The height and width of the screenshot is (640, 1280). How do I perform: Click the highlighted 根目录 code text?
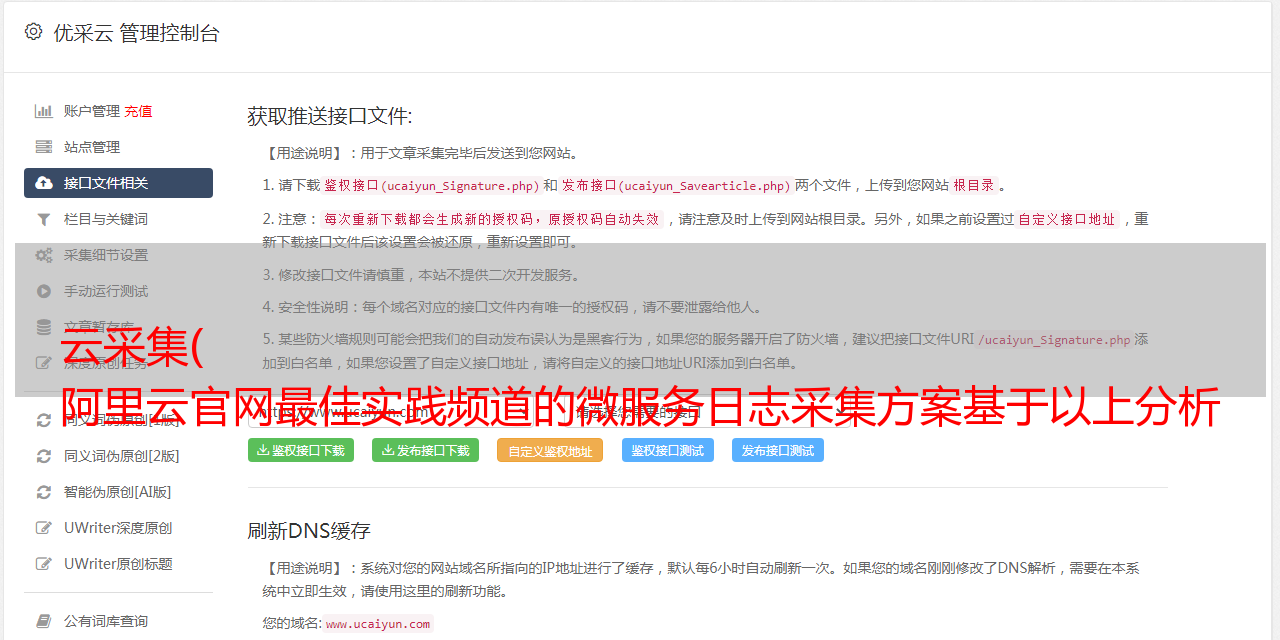tap(974, 185)
